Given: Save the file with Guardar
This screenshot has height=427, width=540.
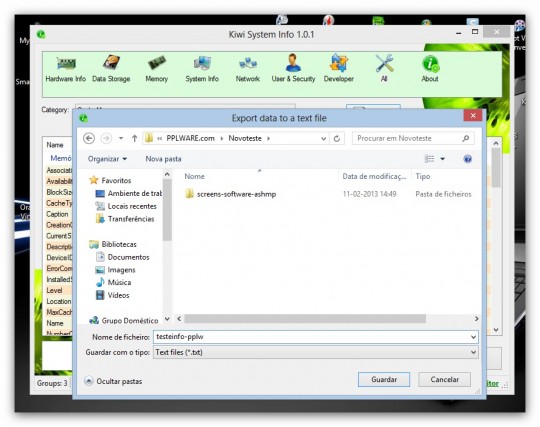Looking at the screenshot, I should (x=384, y=379).
